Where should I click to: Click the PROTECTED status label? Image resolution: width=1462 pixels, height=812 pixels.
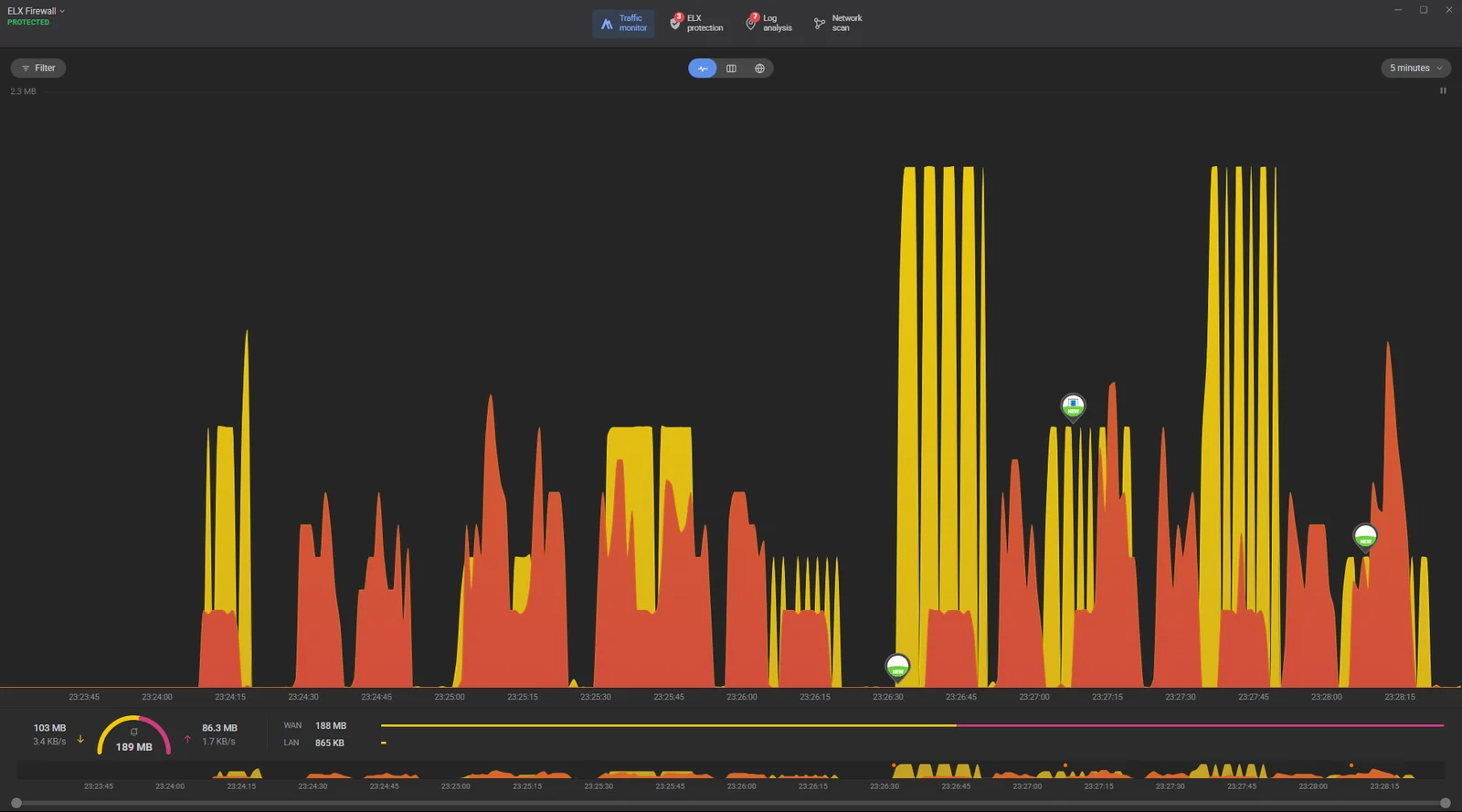click(28, 23)
